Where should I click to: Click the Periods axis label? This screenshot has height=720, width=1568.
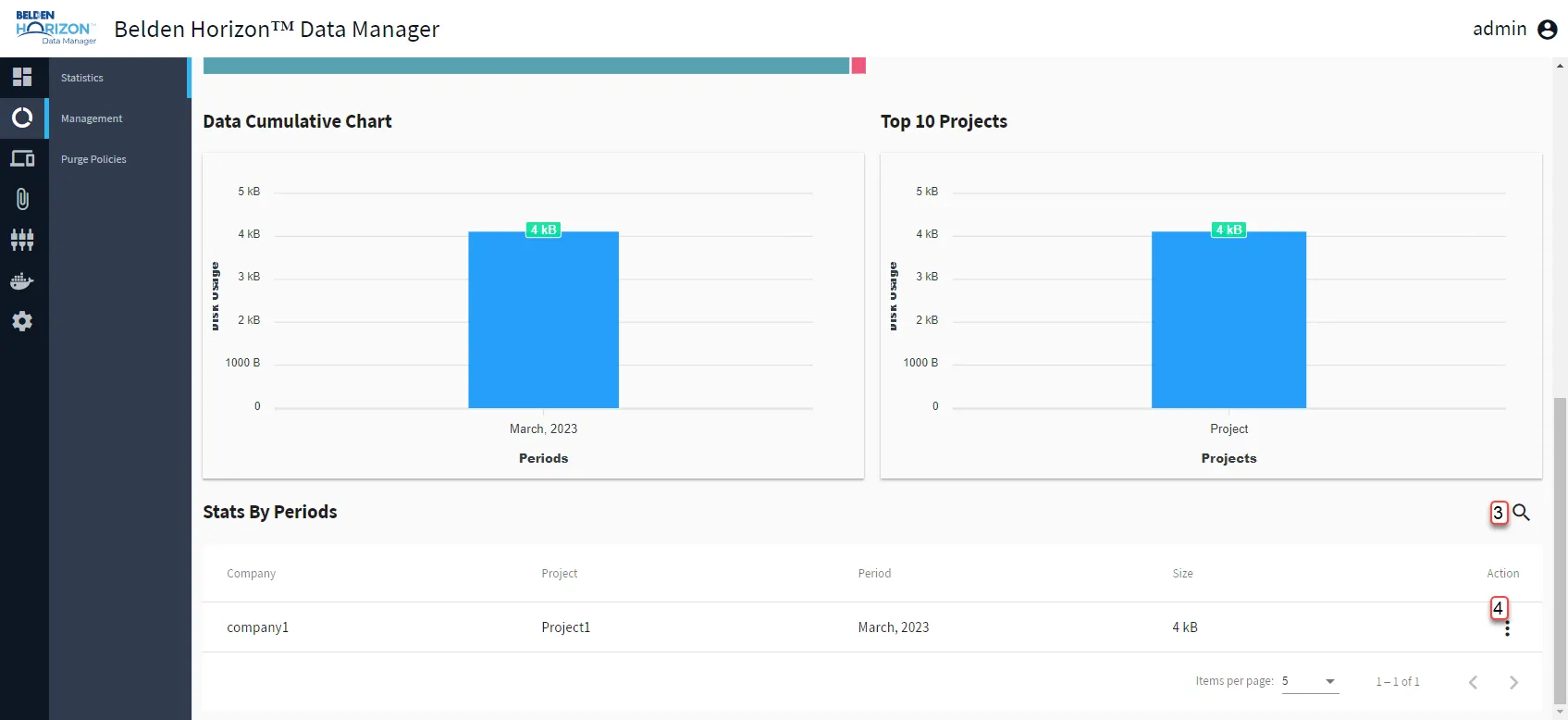point(543,458)
